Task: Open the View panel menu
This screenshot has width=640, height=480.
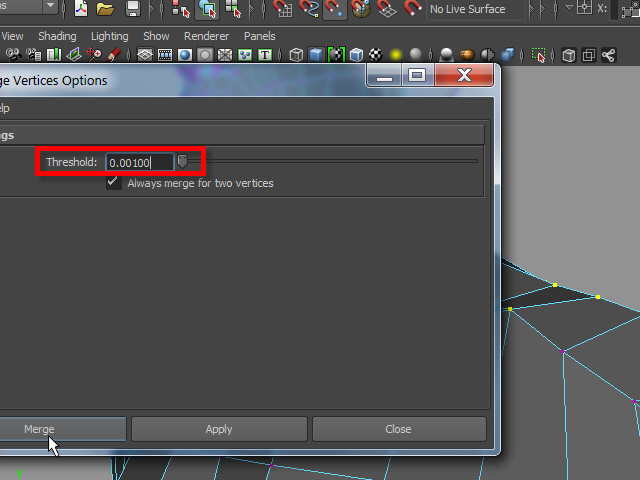Action: [12, 36]
